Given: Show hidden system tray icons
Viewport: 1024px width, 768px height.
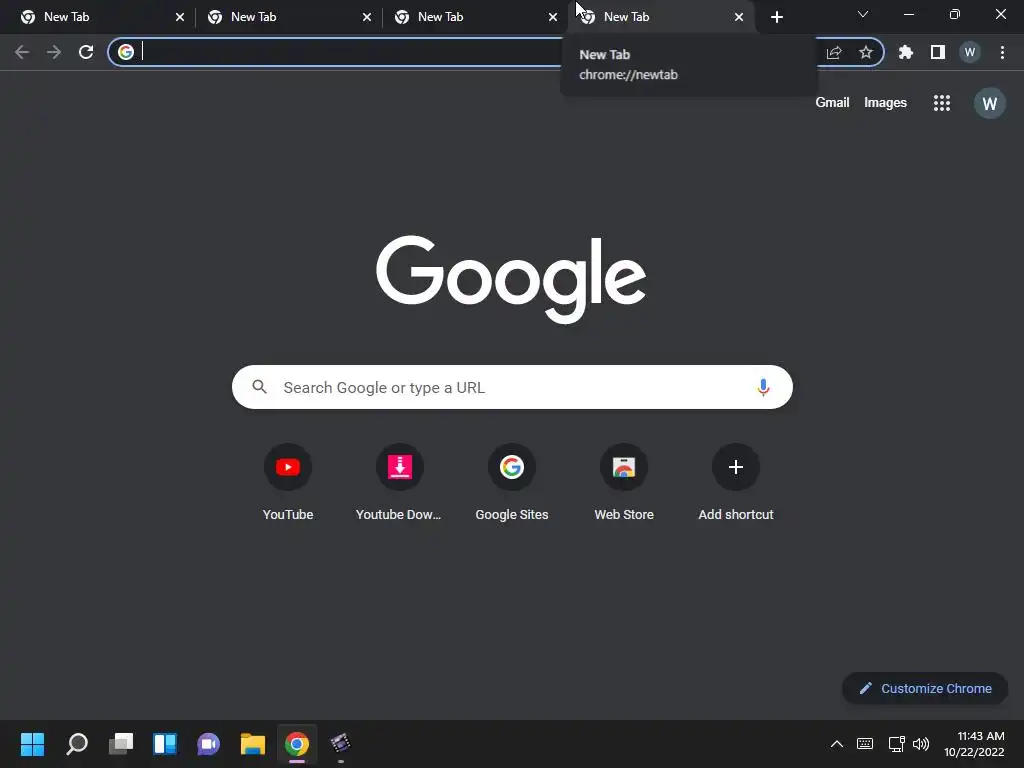Looking at the screenshot, I should coord(837,744).
